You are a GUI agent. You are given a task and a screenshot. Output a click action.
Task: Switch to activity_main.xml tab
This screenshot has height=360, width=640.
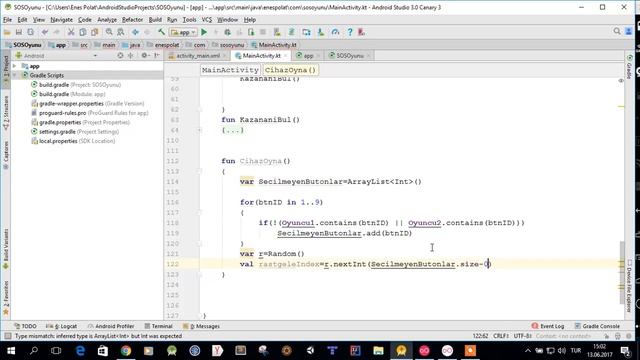point(198,56)
